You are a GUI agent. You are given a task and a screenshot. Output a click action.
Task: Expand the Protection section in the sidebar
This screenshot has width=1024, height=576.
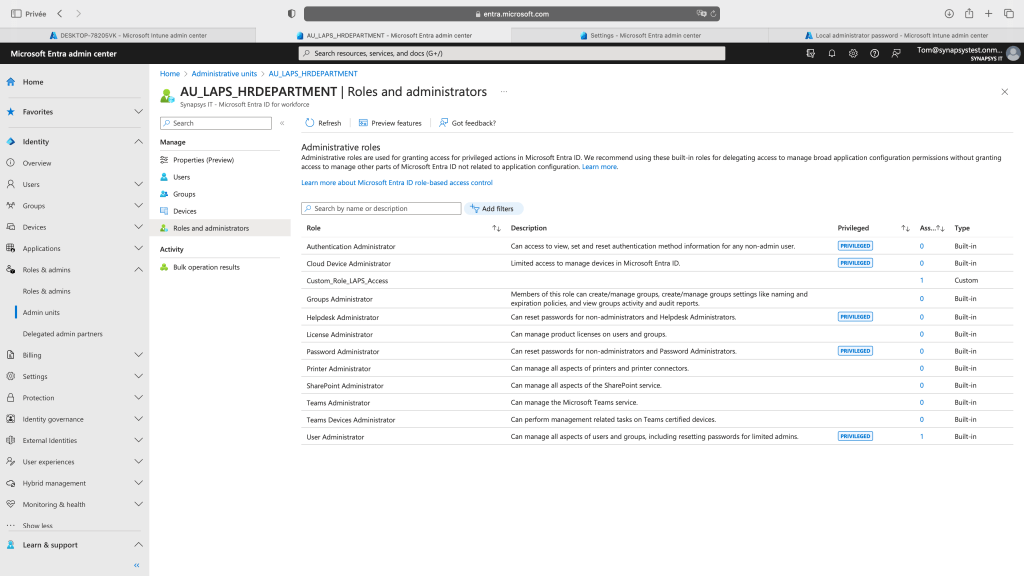(x=138, y=398)
